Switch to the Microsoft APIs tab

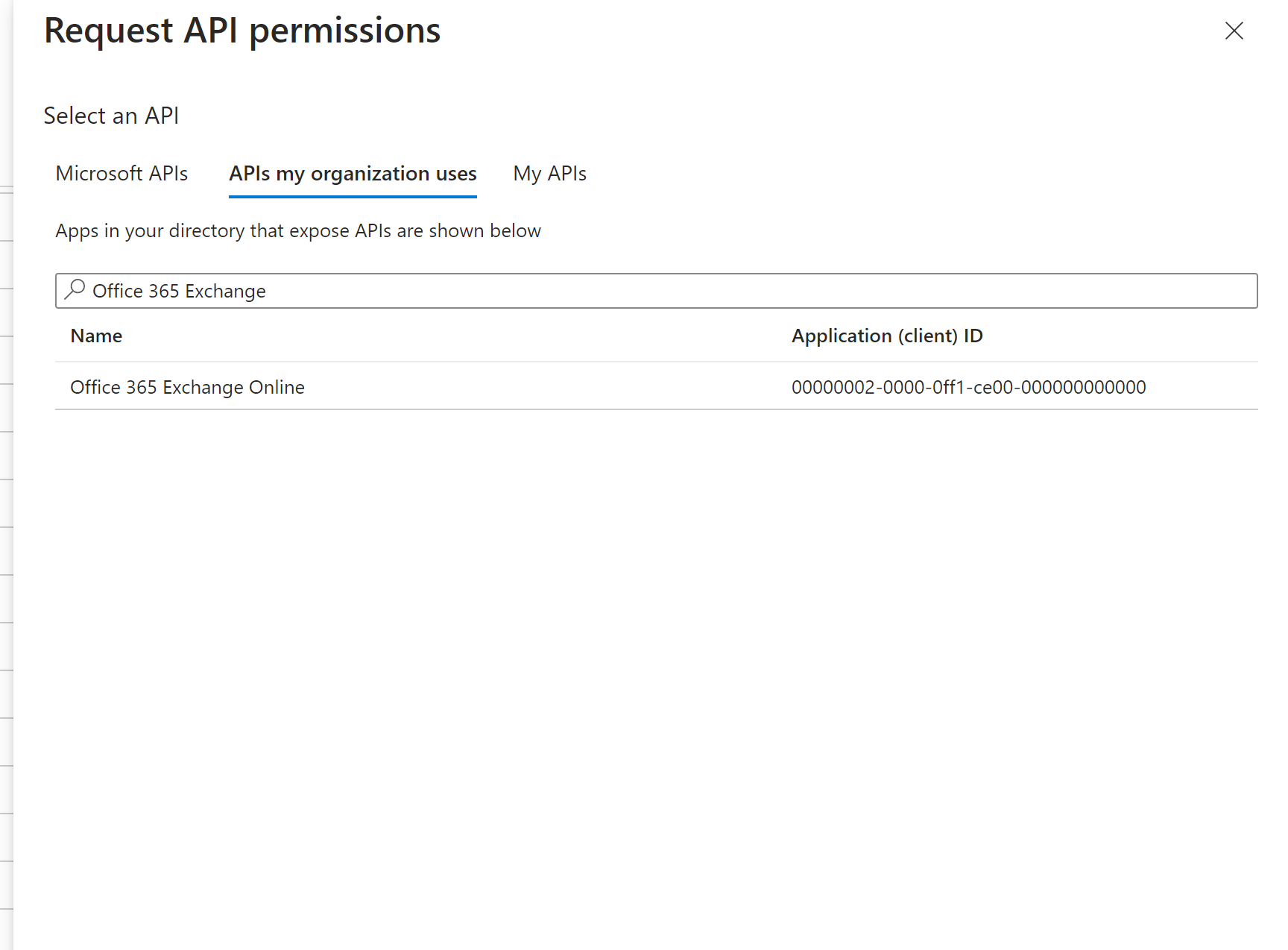tap(121, 174)
